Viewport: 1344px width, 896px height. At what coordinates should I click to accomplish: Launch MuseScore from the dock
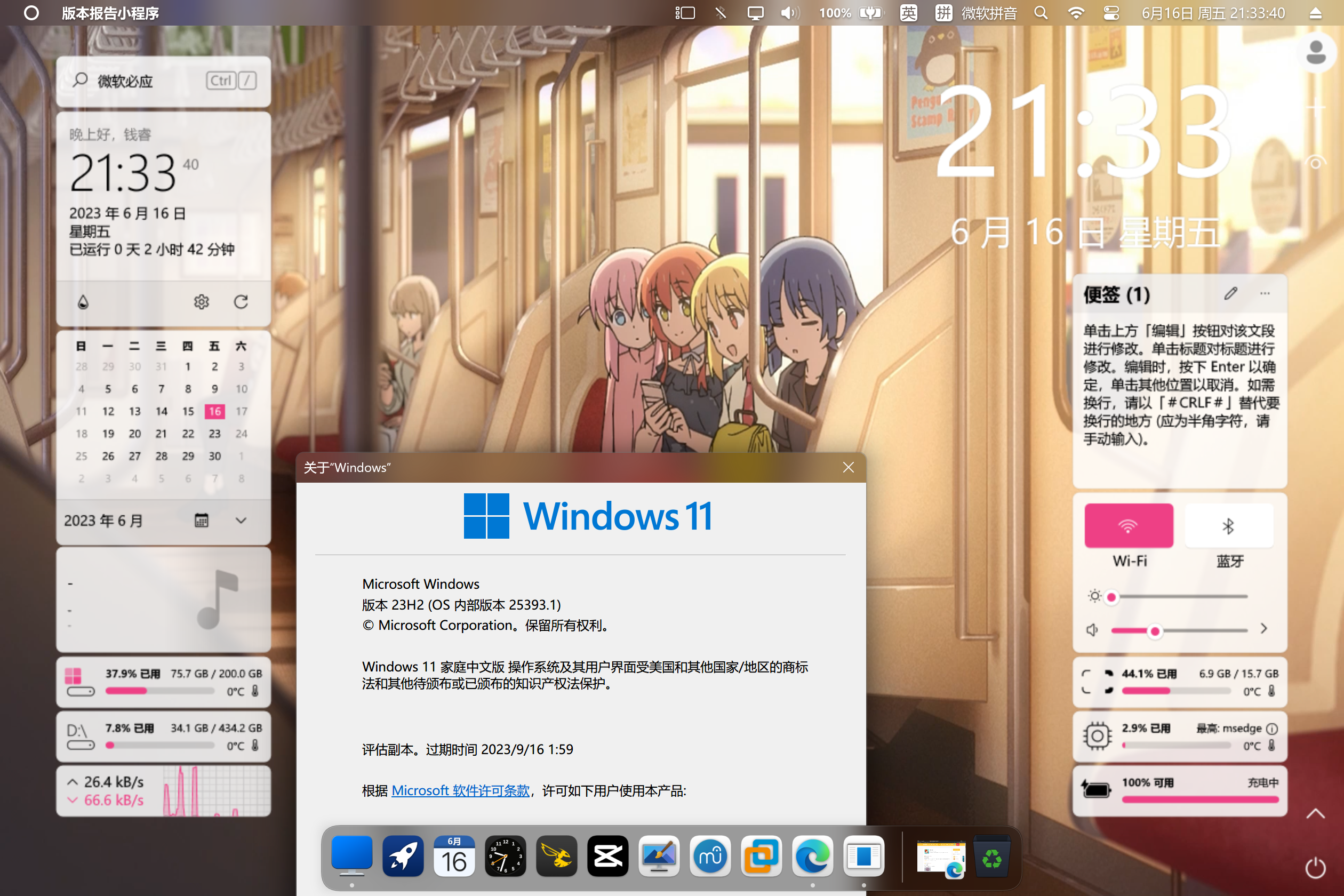[710, 856]
